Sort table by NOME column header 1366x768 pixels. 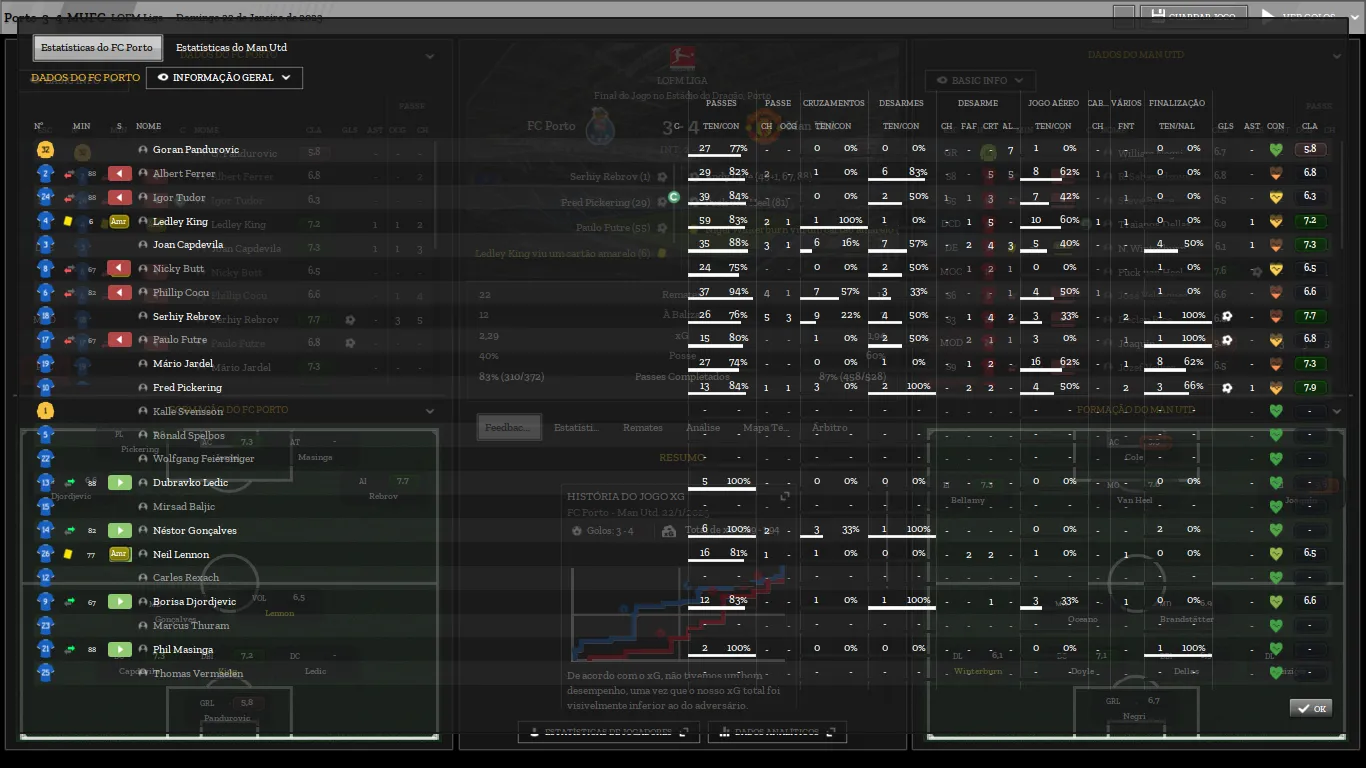coord(149,127)
